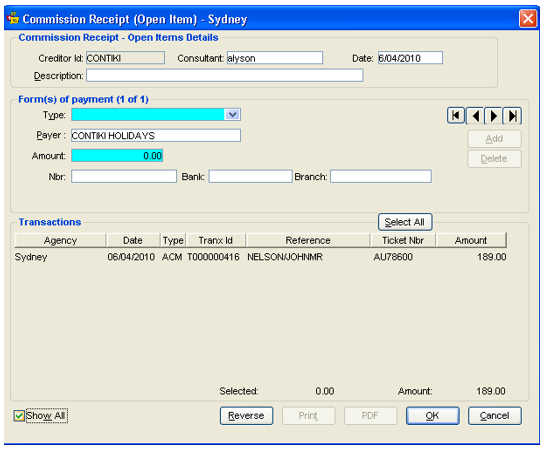Click the Creditor Id field
The height and width of the screenshot is (449, 545).
tap(125, 58)
